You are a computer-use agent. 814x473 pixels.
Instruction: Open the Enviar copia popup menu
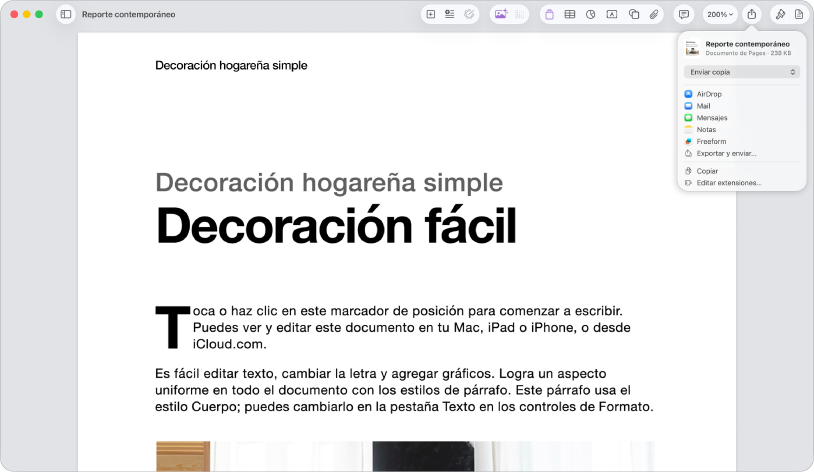742,72
